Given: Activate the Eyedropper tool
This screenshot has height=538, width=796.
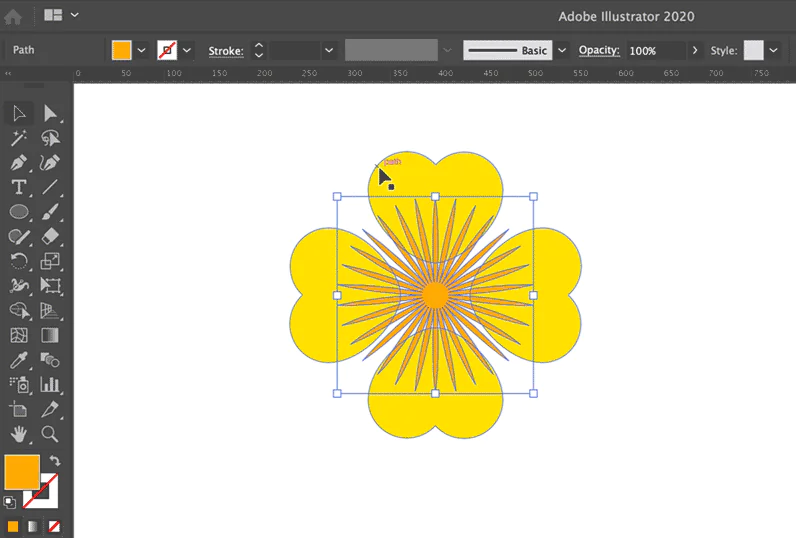Looking at the screenshot, I should pyautogui.click(x=18, y=360).
